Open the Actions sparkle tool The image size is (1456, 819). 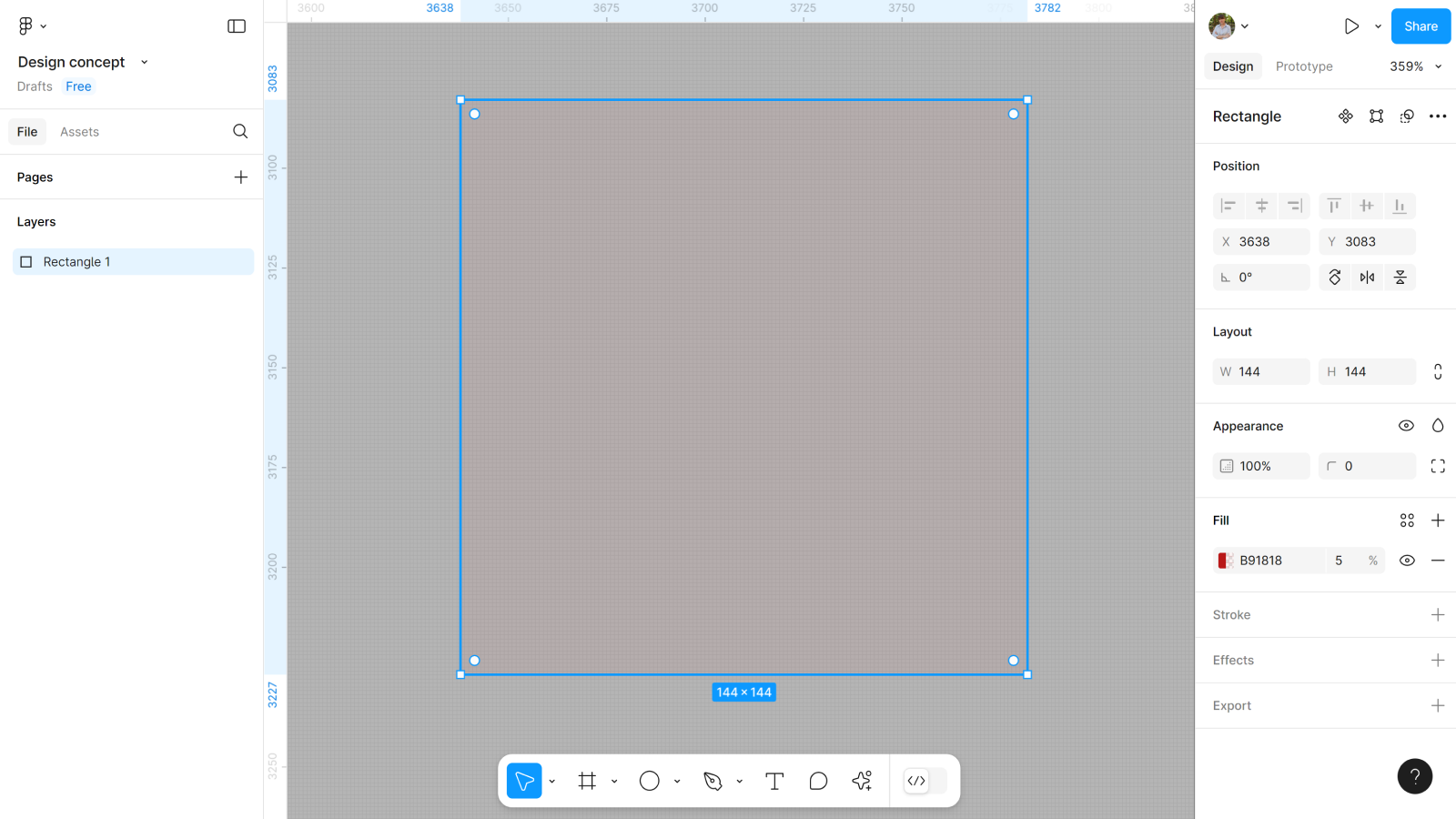[x=862, y=781]
